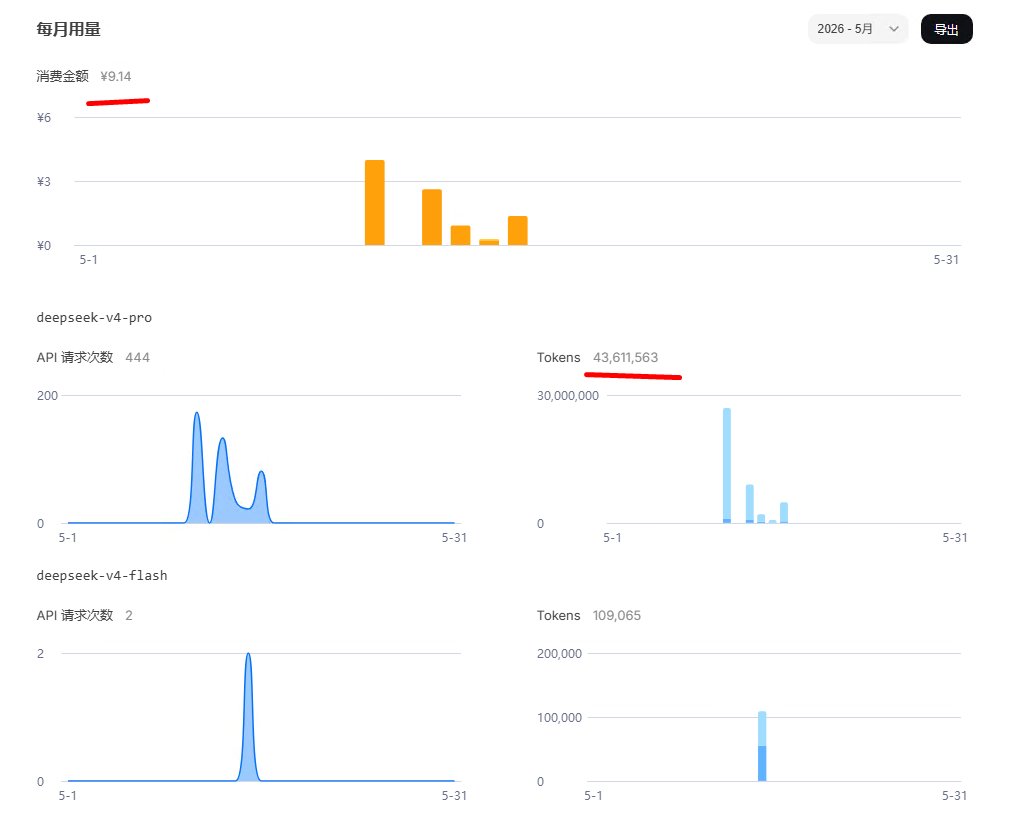This screenshot has height=821, width=1018.
Task: Click the 109,065 tokens value
Action: (617, 615)
